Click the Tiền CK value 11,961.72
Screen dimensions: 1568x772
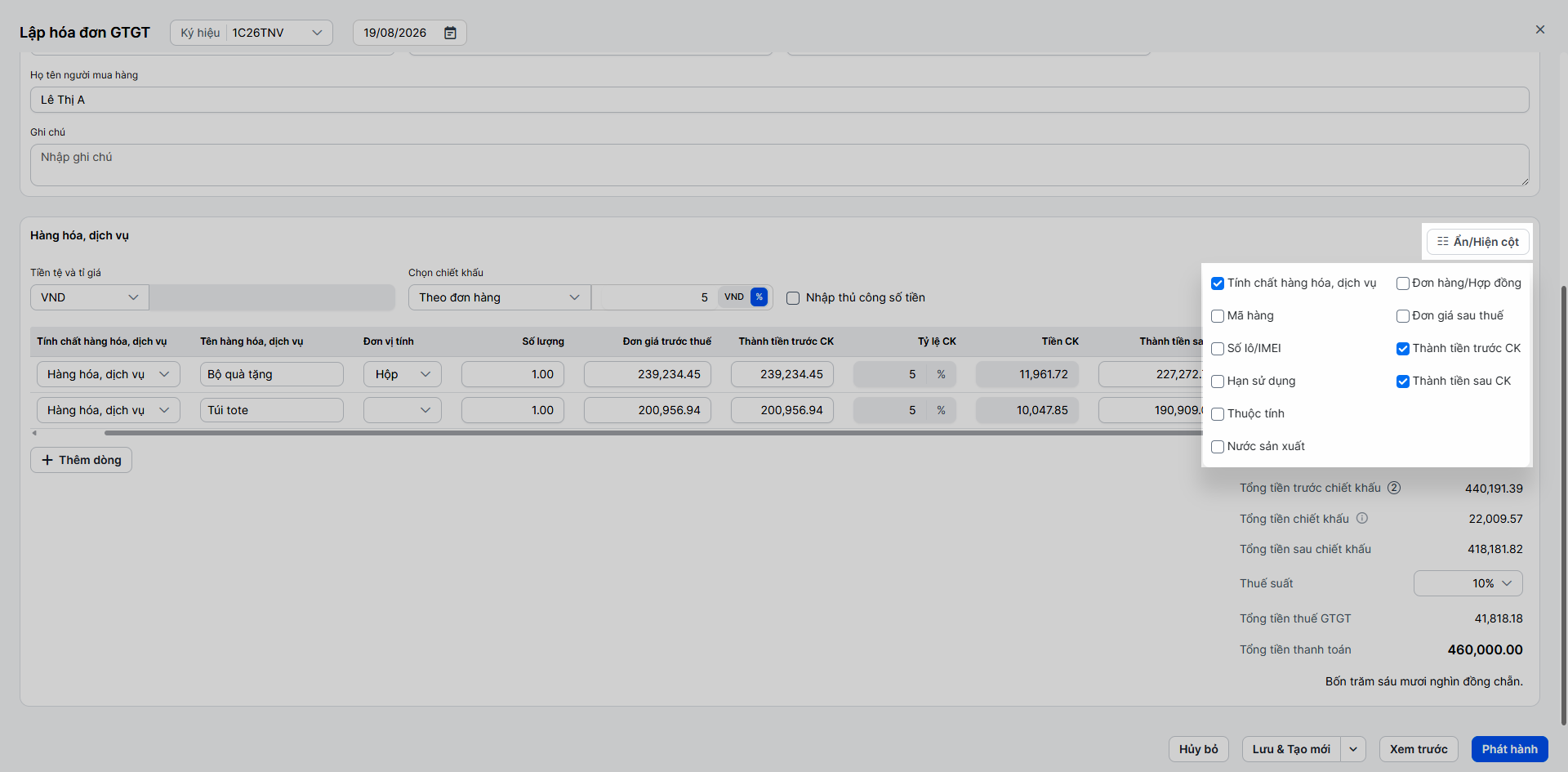pos(1027,374)
